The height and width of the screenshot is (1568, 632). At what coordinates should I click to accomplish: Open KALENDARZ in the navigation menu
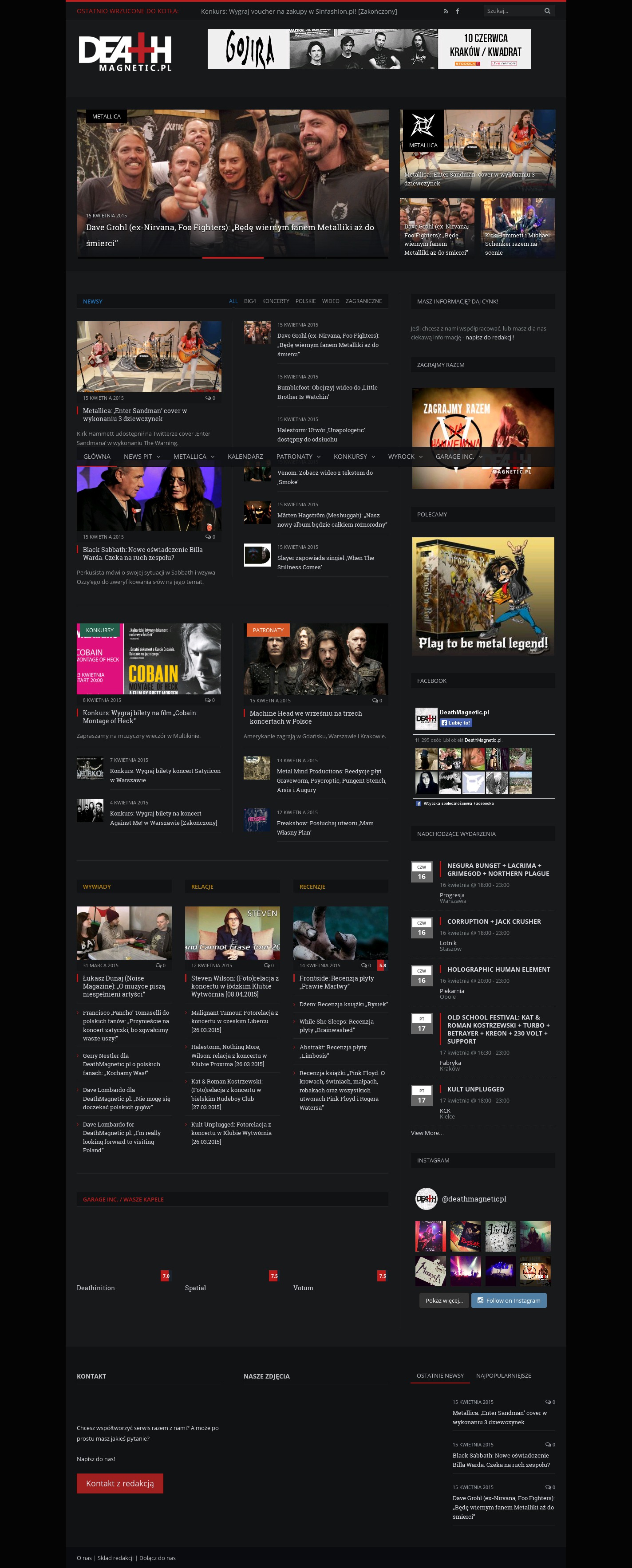pyautogui.click(x=245, y=457)
